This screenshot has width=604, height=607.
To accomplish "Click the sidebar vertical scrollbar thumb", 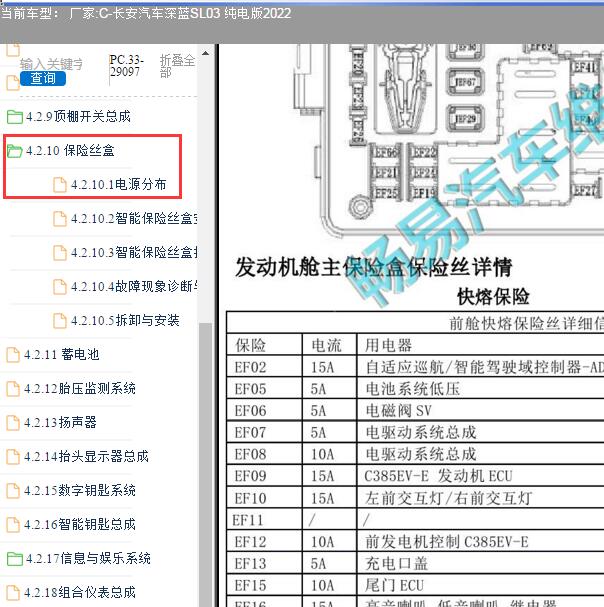I will pyautogui.click(x=206, y=464).
